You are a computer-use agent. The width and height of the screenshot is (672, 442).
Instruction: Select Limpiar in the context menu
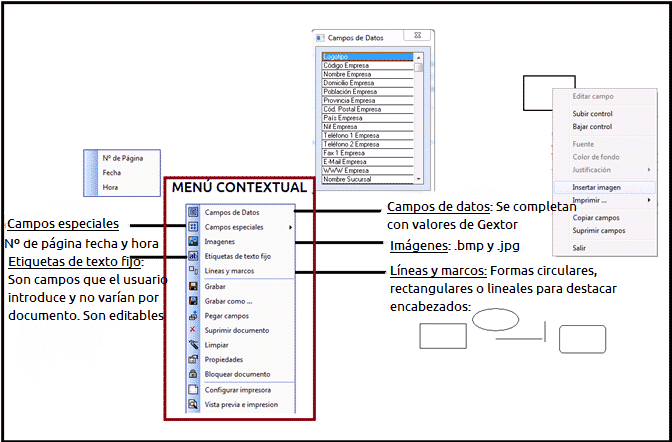coord(241,345)
